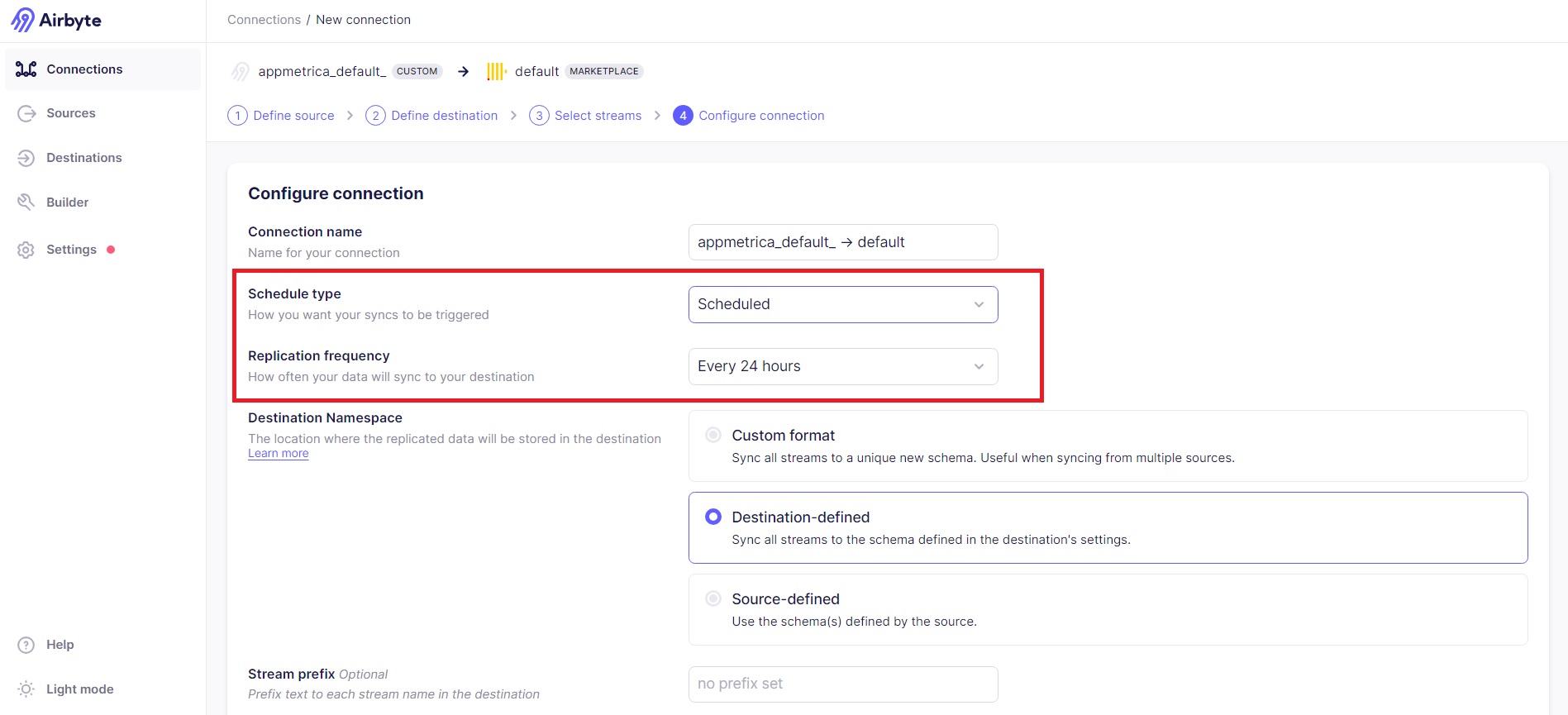
Task: Open Destinations in the sidebar
Action: tap(102, 158)
